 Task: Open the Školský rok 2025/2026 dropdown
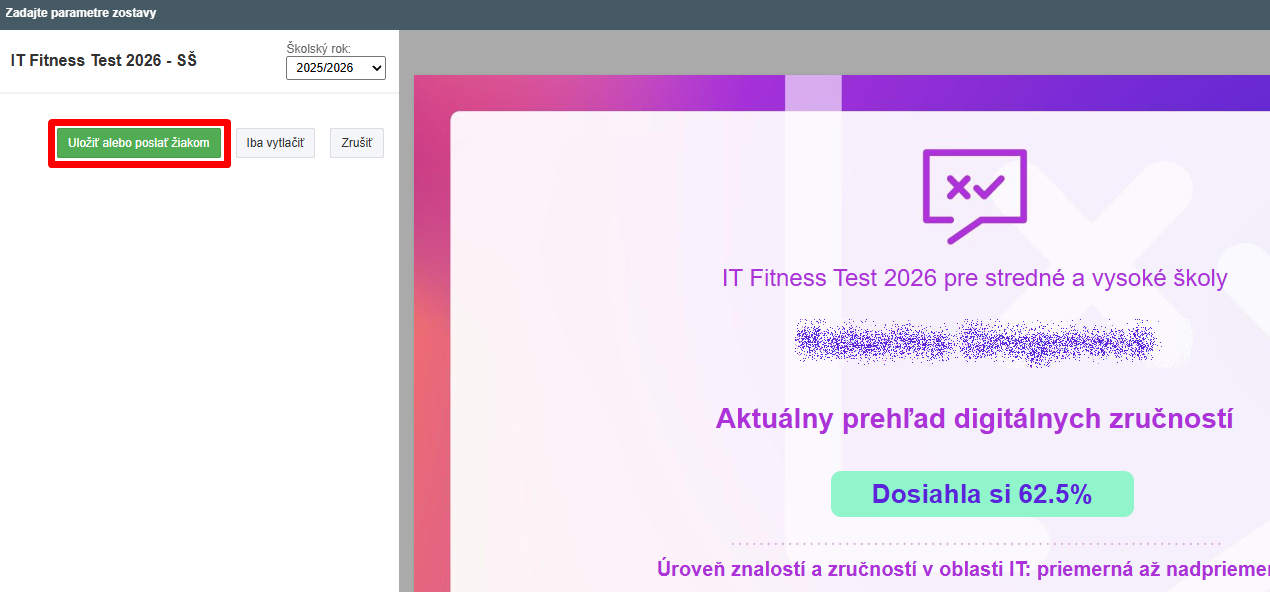tap(336, 68)
